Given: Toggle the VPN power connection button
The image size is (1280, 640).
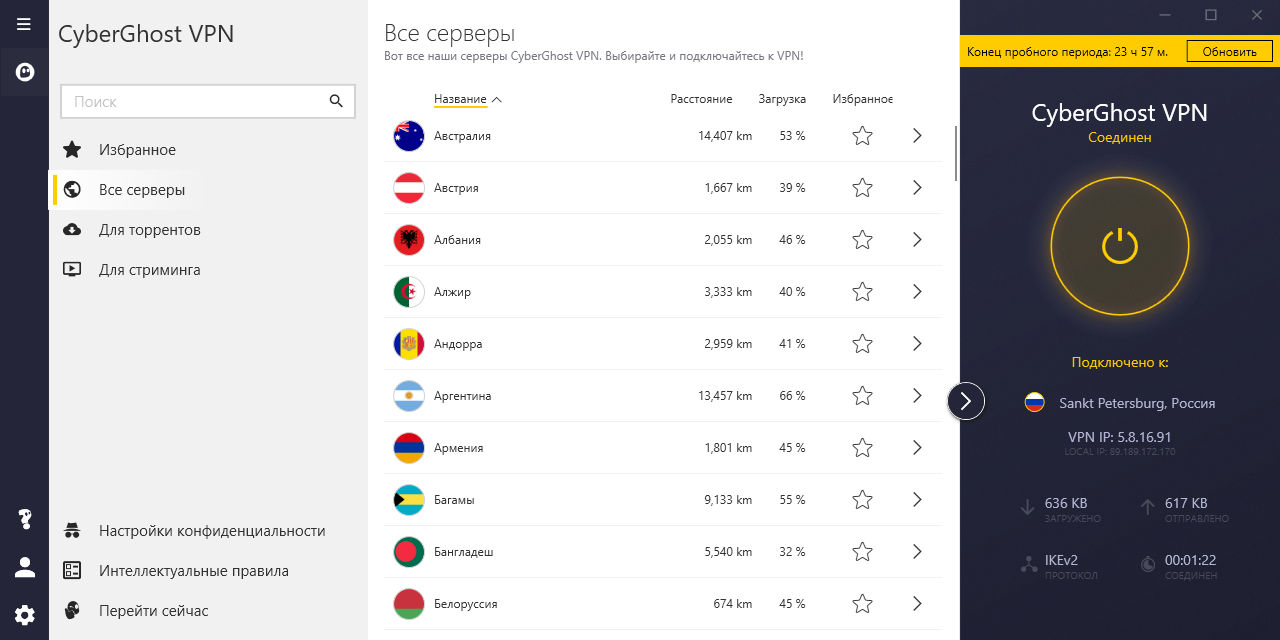Looking at the screenshot, I should 1119,246.
